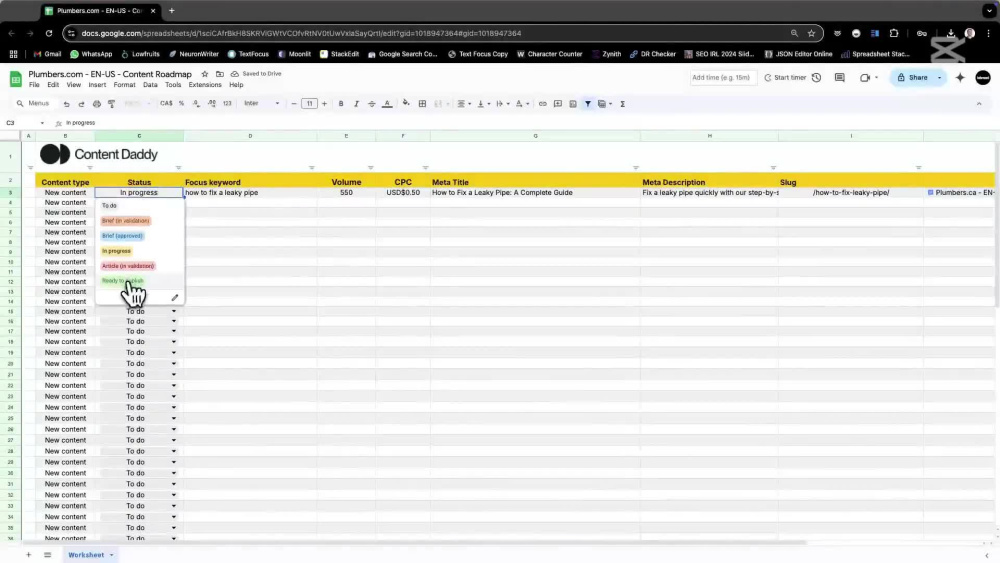Toggle the filter funnel icon
Screen dimensions: 1000x563
[x=588, y=104]
